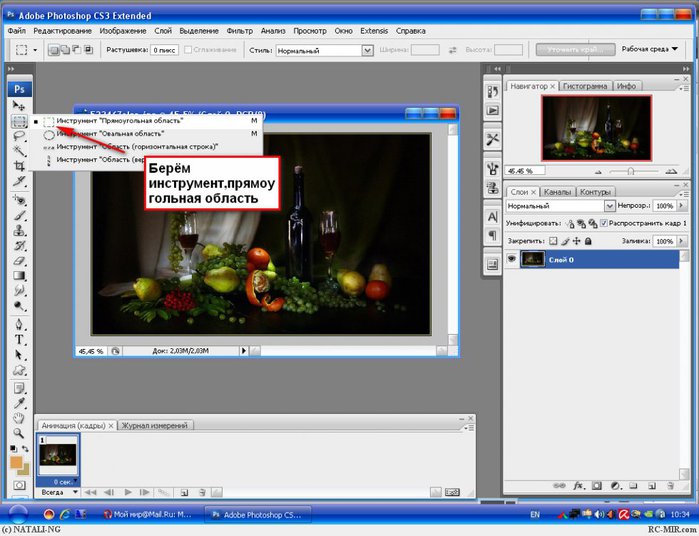This screenshot has width=699, height=536.
Task: Open looping options Всегда dropdown
Action: click(x=59, y=492)
